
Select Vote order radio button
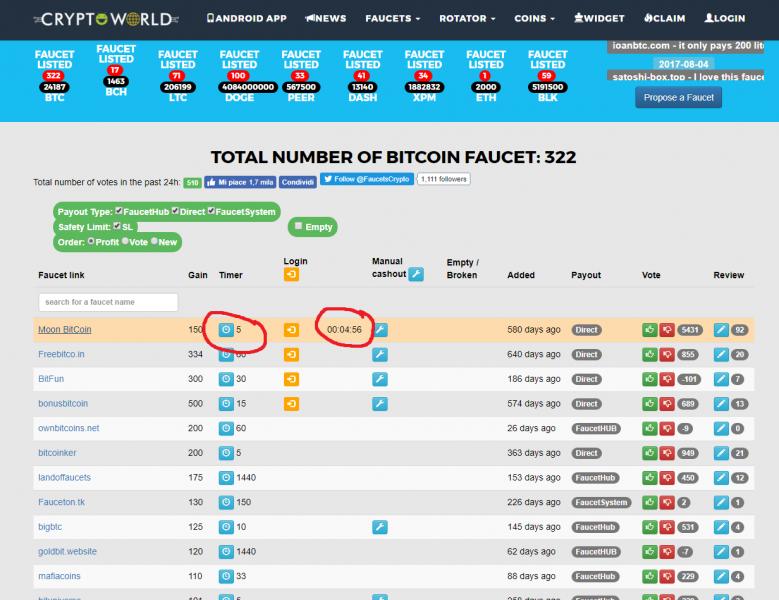[x=125, y=242]
